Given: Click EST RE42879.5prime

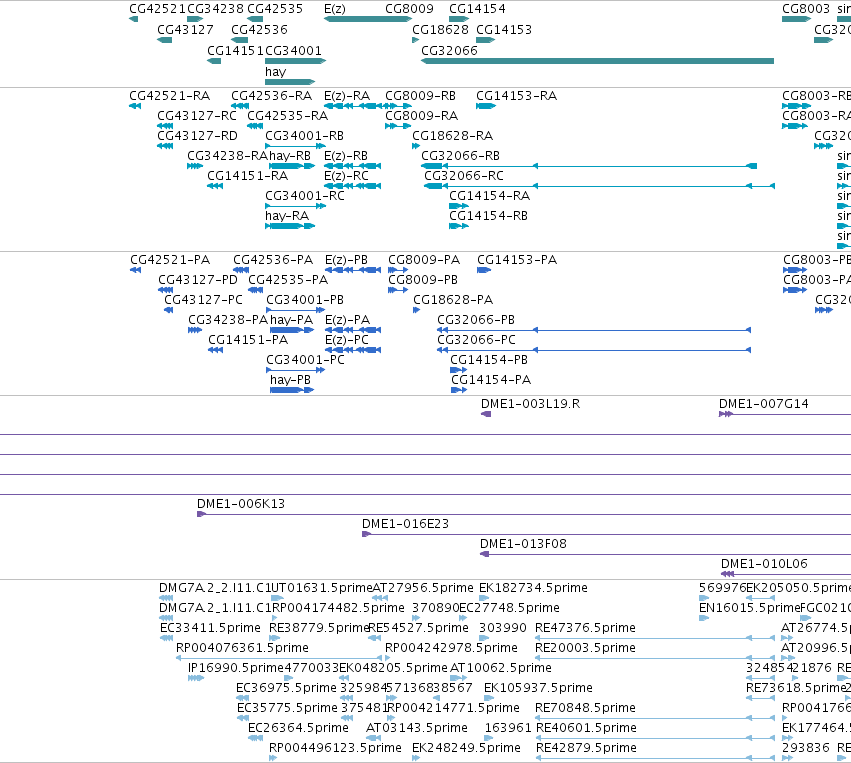Looking at the screenshot, I should click(x=655, y=758).
